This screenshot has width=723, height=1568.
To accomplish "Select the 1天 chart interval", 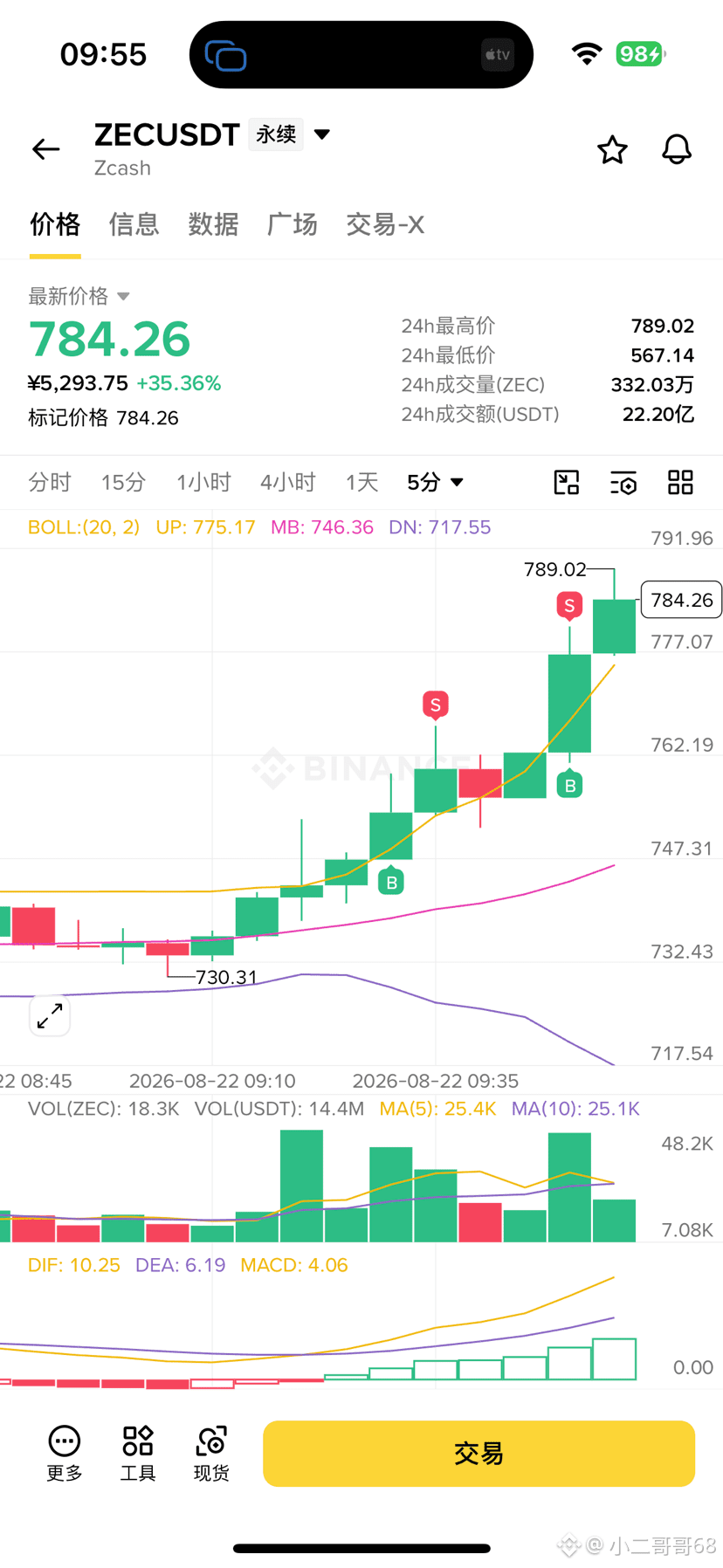I will (x=361, y=482).
